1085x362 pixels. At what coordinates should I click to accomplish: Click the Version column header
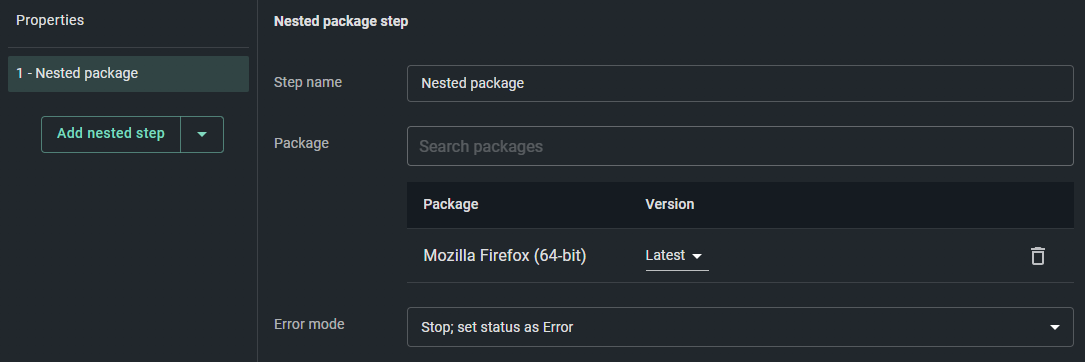[670, 204]
